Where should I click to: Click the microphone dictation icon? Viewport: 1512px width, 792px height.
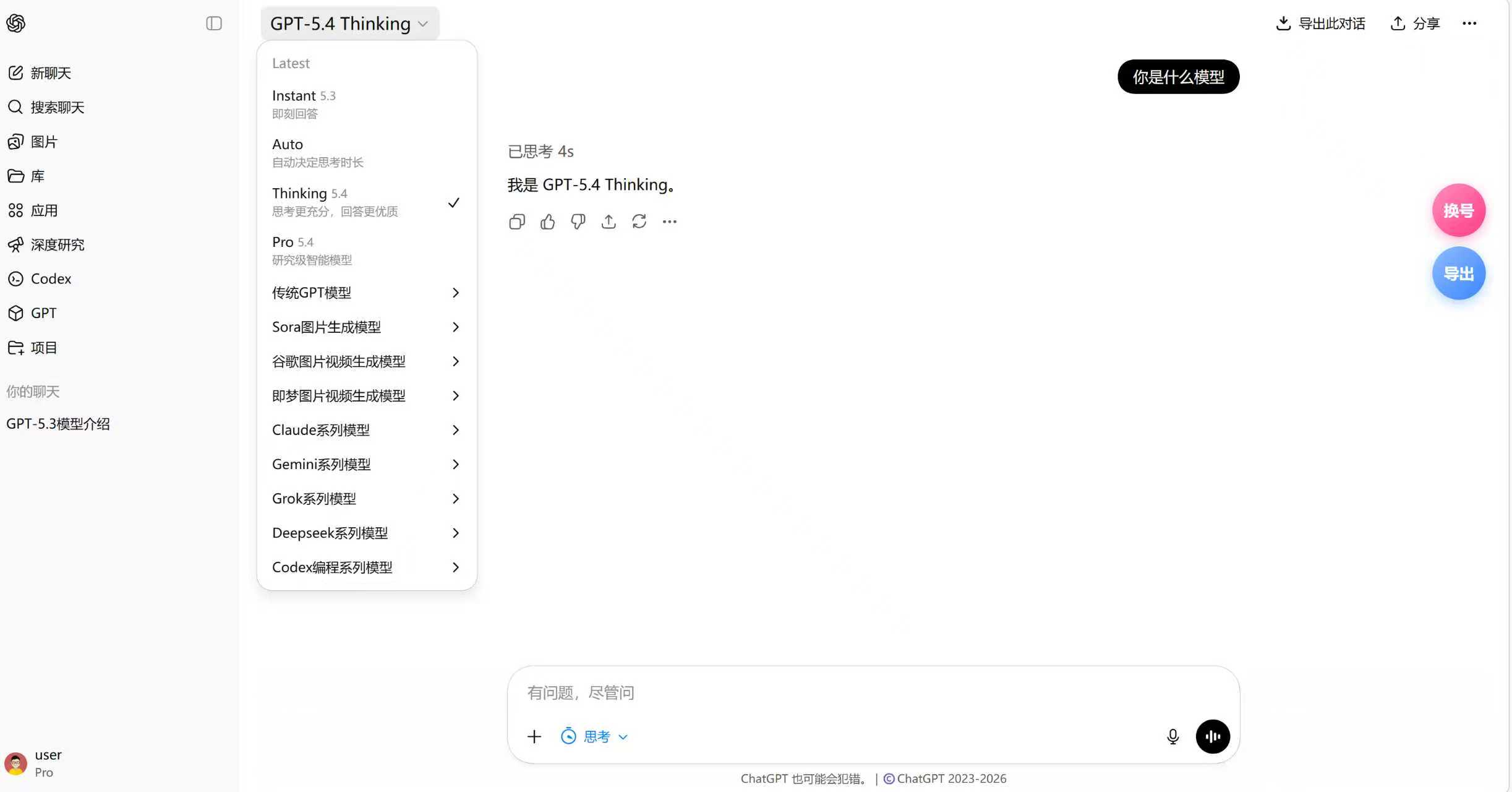[x=1172, y=736]
